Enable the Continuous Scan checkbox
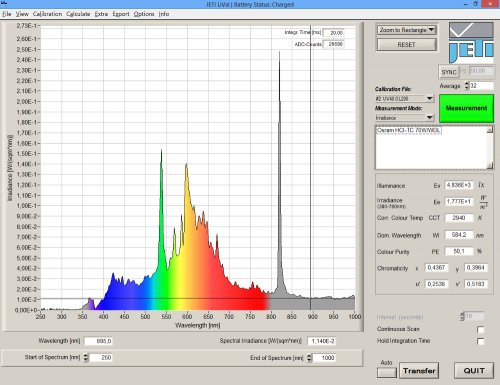This screenshot has height=385, width=500. click(480, 329)
